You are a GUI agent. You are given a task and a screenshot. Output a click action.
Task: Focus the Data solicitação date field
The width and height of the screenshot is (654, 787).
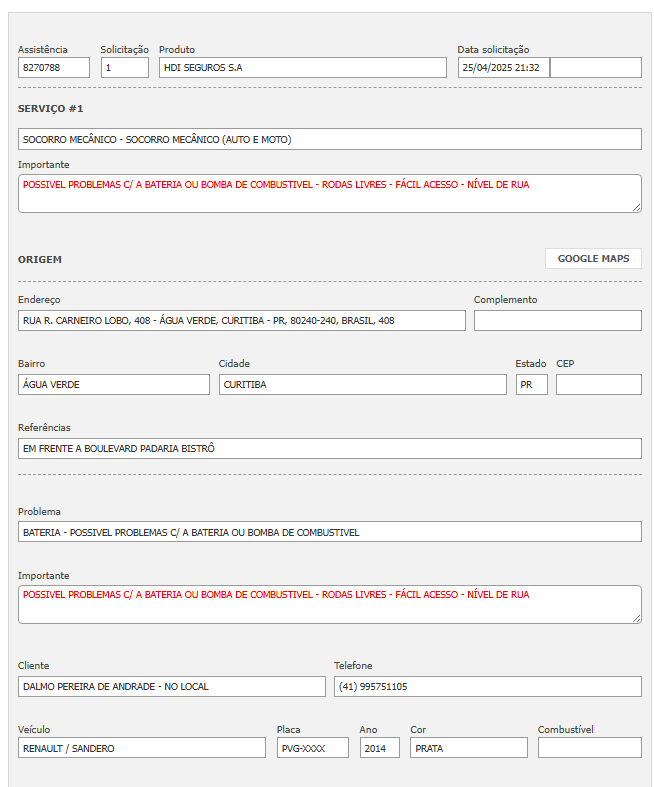pyautogui.click(x=503, y=68)
